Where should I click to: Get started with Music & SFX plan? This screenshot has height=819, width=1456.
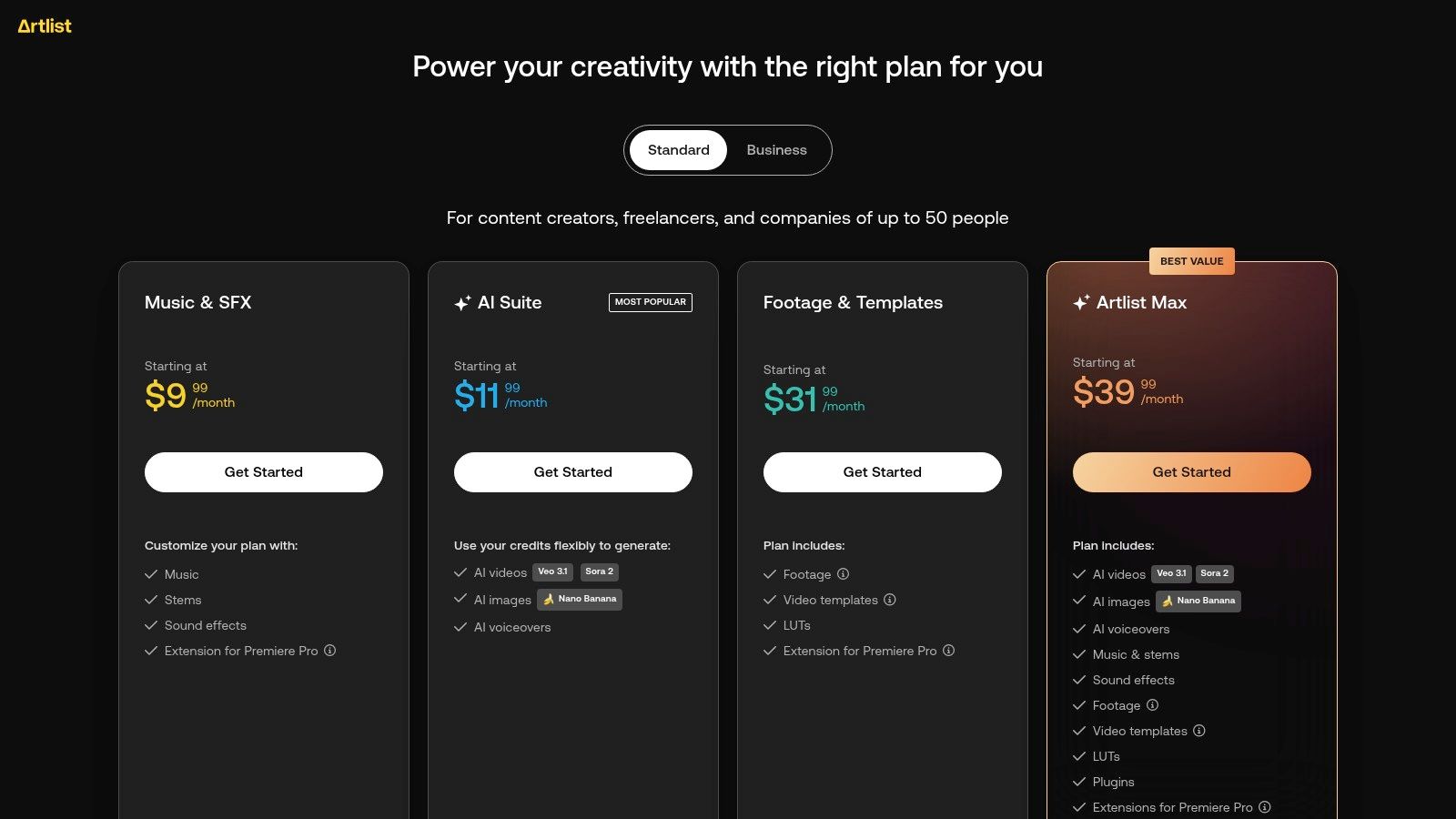[264, 472]
